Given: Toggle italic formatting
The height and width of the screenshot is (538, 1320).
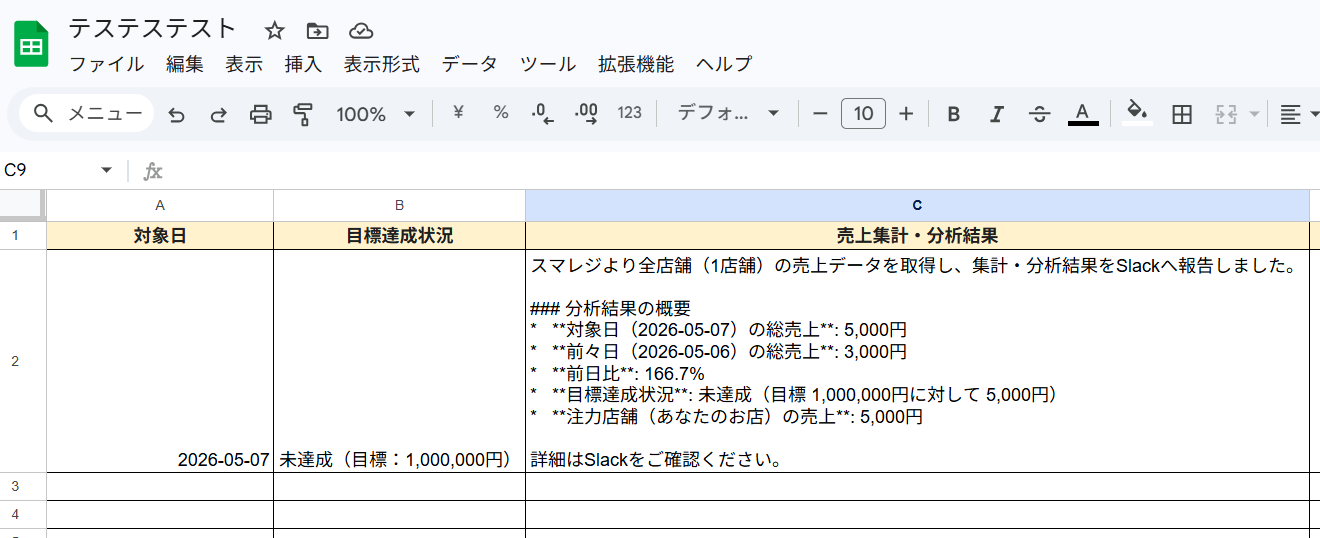Looking at the screenshot, I should click(x=996, y=114).
